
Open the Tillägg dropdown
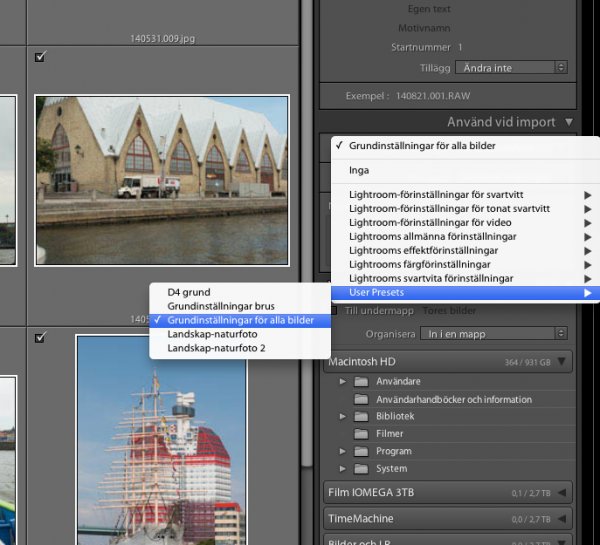(x=510, y=67)
